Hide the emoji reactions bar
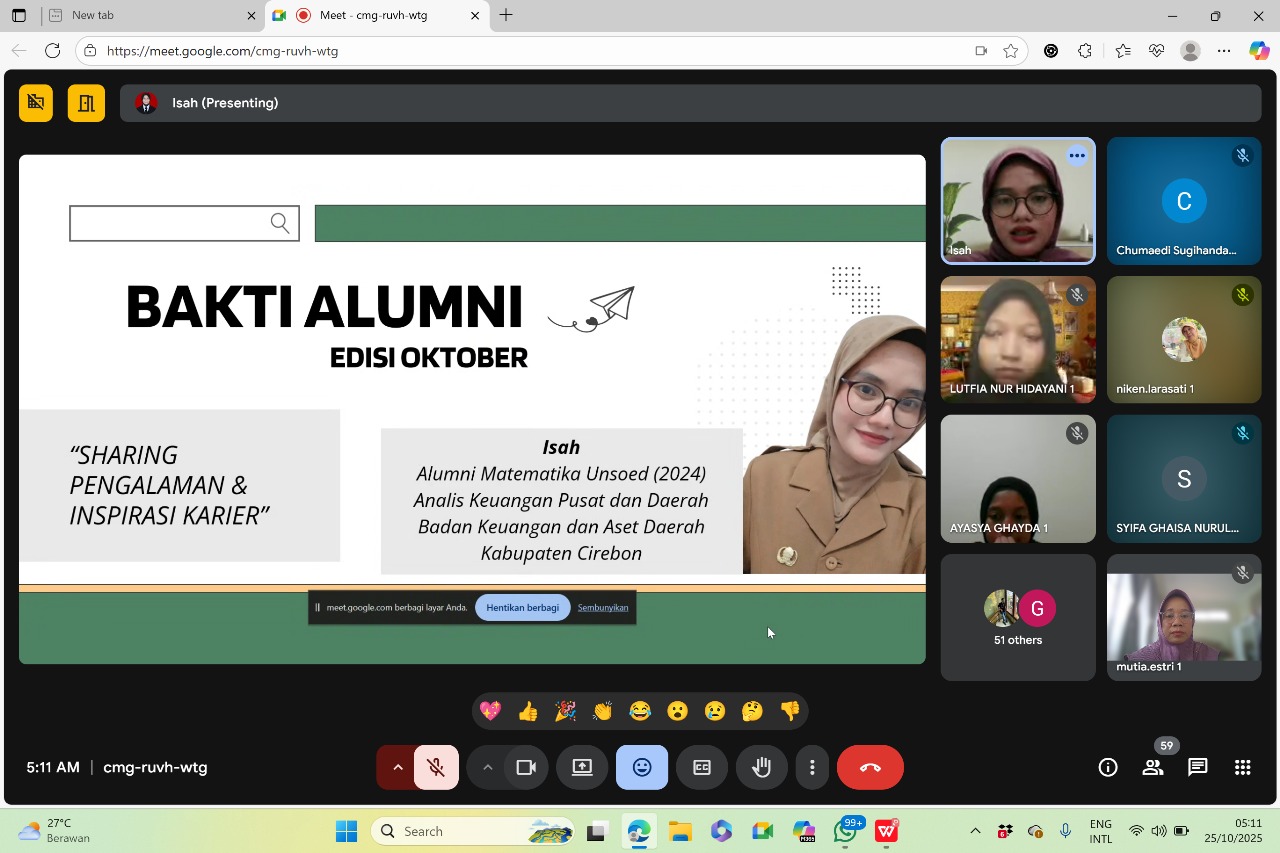Image resolution: width=1280 pixels, height=853 pixels. [x=642, y=768]
